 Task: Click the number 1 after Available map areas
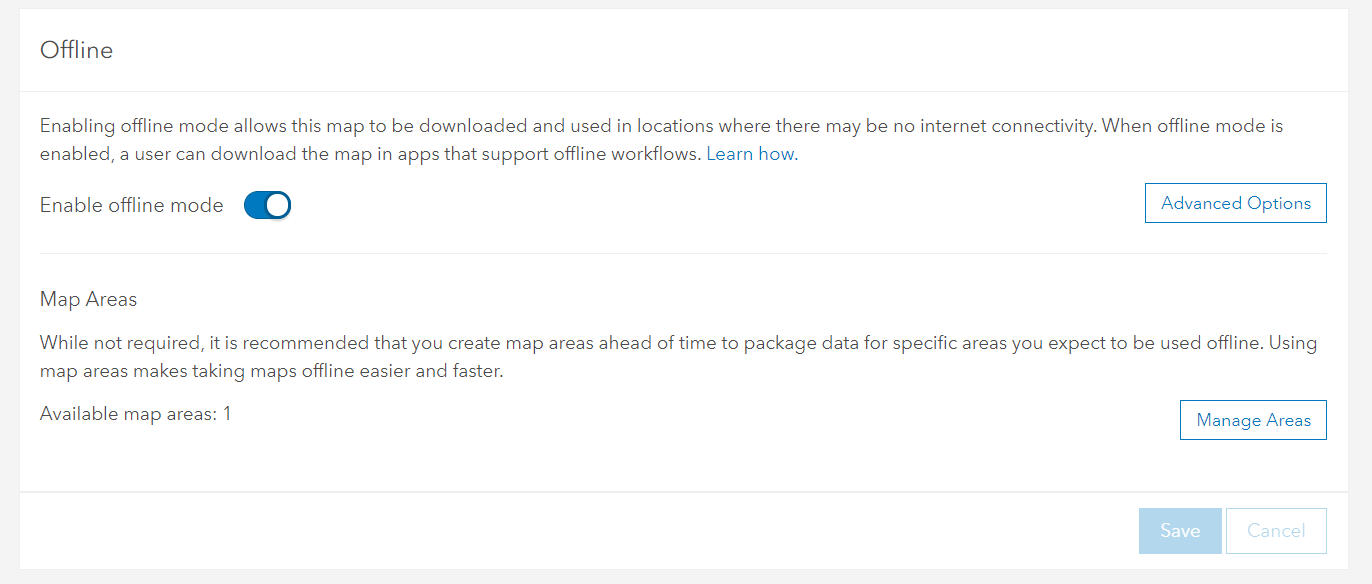click(227, 413)
